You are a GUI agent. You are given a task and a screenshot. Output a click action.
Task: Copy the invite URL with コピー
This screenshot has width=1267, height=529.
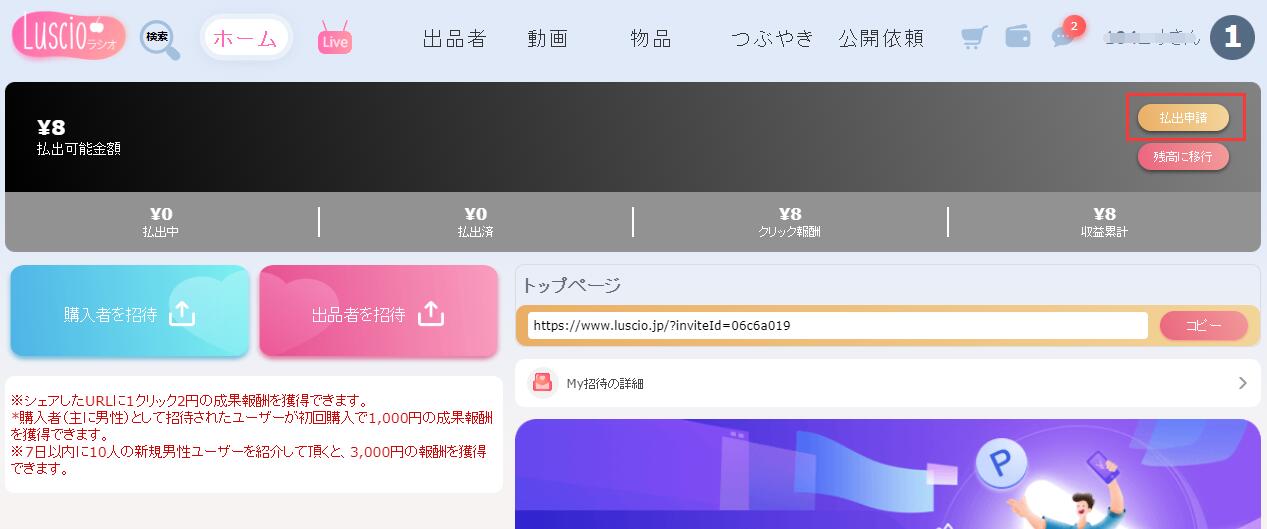(x=1203, y=326)
